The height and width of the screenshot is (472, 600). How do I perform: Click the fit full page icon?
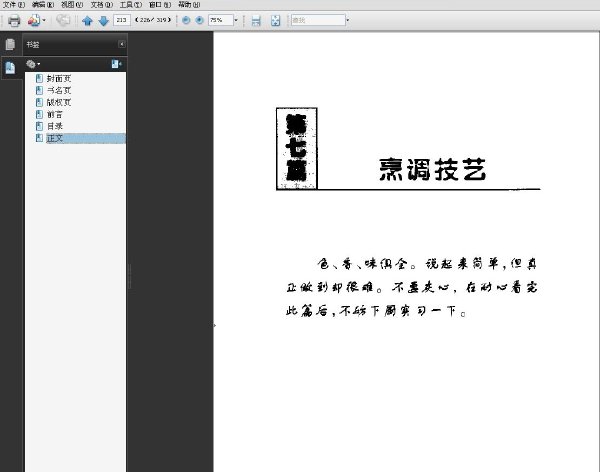coord(276,20)
